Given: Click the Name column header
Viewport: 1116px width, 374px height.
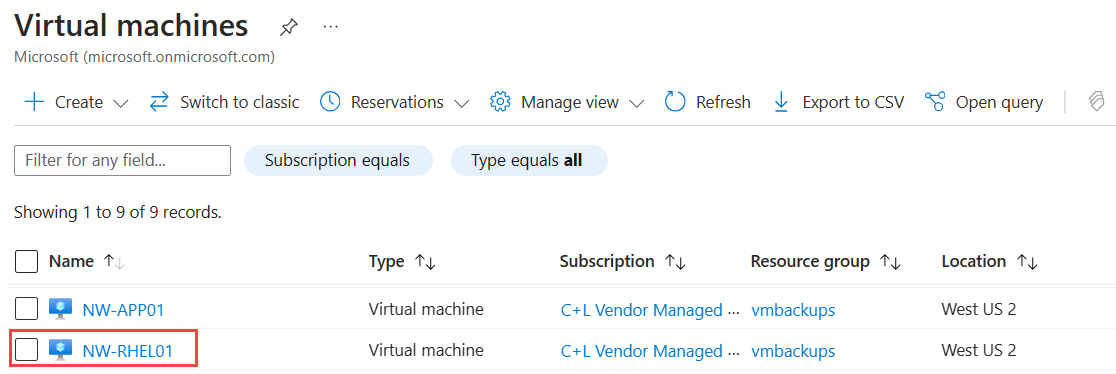Looking at the screenshot, I should click(x=71, y=261).
